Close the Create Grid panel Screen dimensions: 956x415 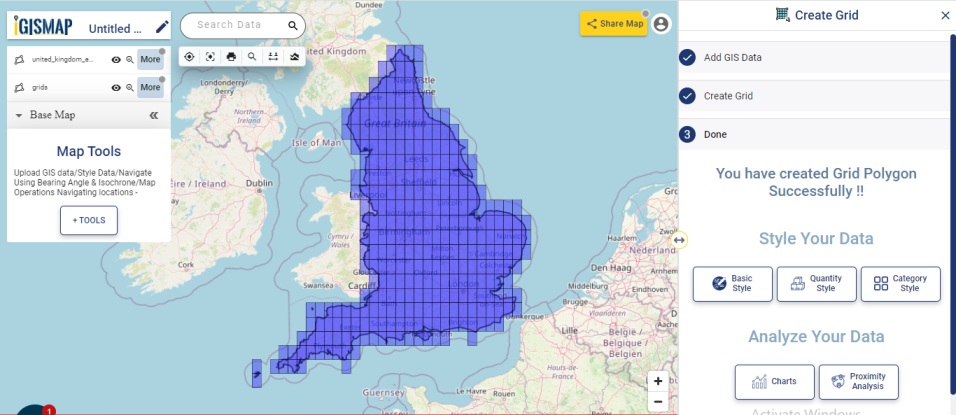(945, 16)
